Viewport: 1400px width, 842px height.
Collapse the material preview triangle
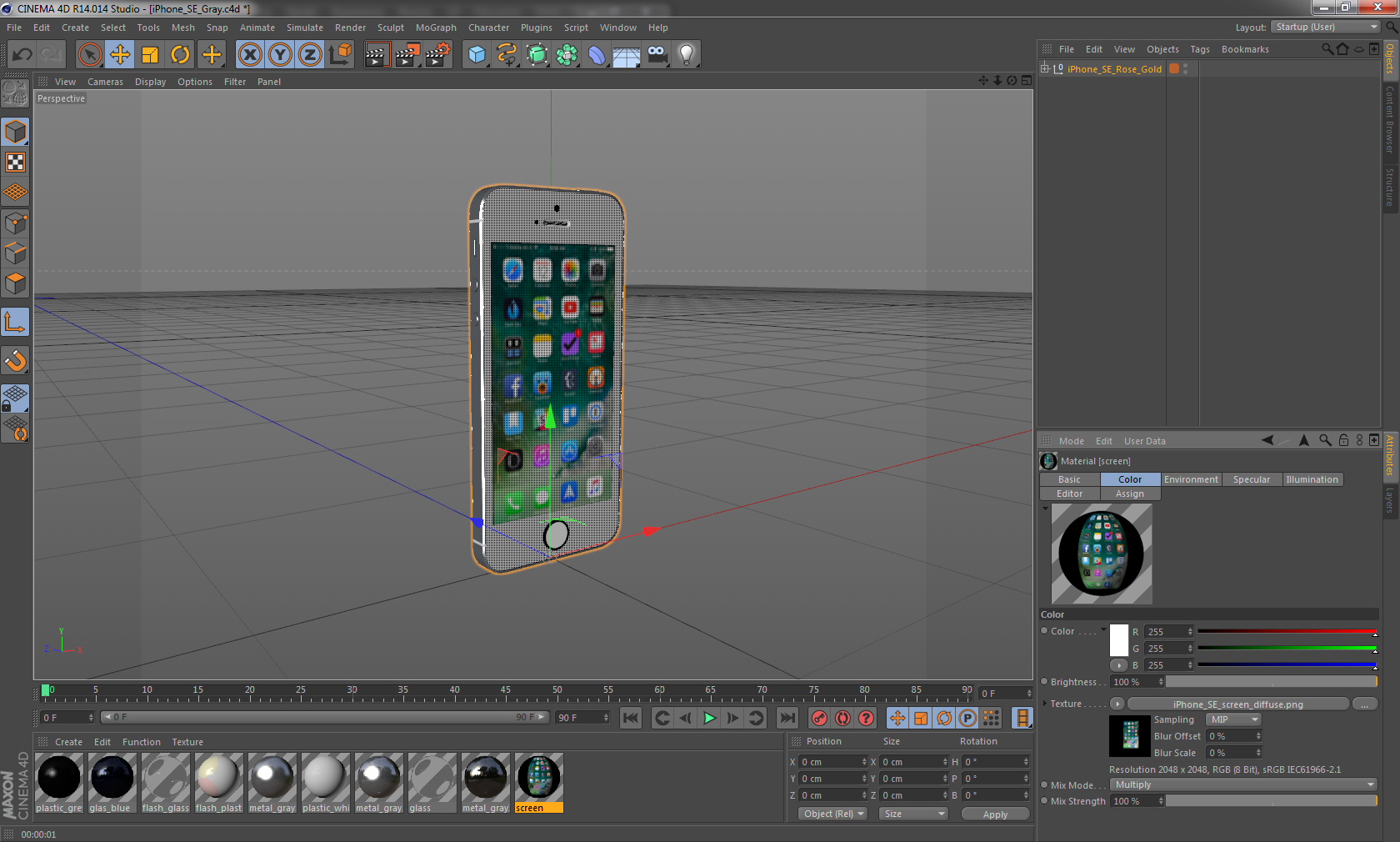tap(1045, 508)
